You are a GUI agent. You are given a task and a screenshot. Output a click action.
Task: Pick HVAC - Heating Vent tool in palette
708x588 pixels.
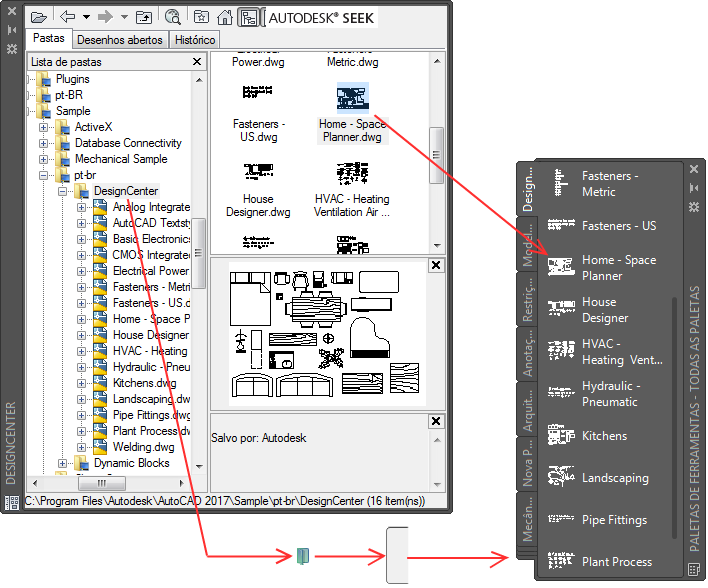[x=605, y=351]
